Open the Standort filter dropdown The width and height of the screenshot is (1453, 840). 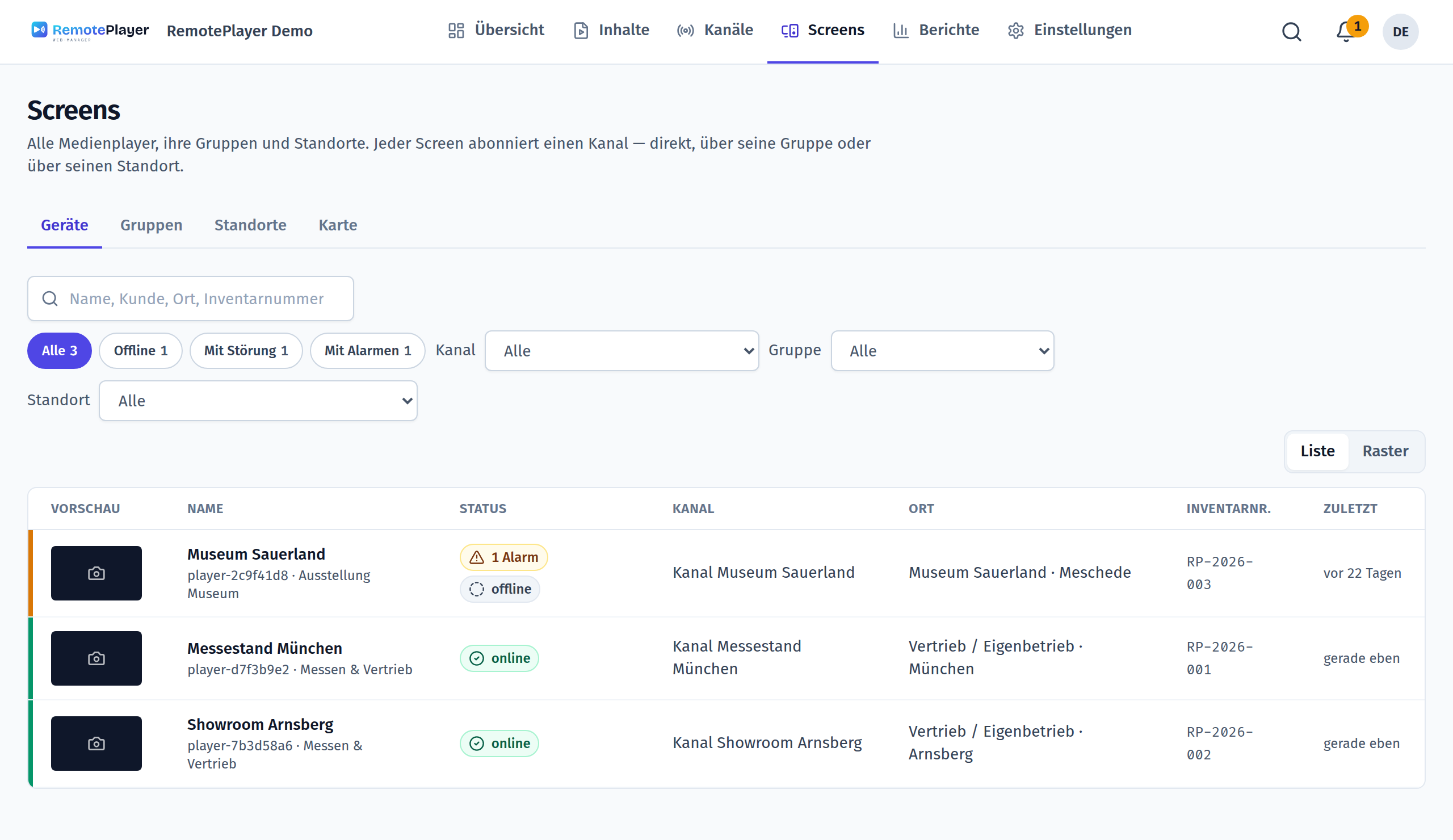tap(258, 401)
